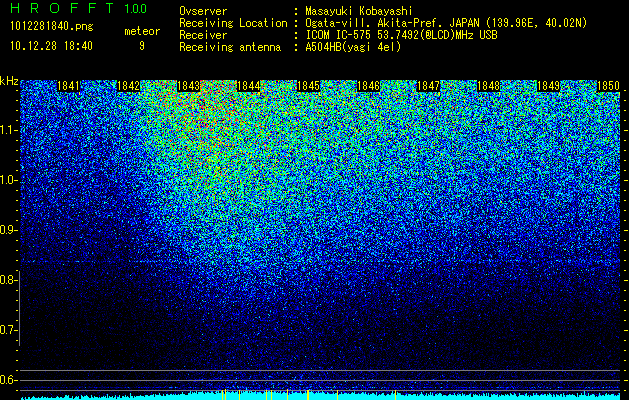Select the Ogata-vill. Akita-Pref. JAPAN location text
The height and width of the screenshot is (400, 629).
(446, 23)
